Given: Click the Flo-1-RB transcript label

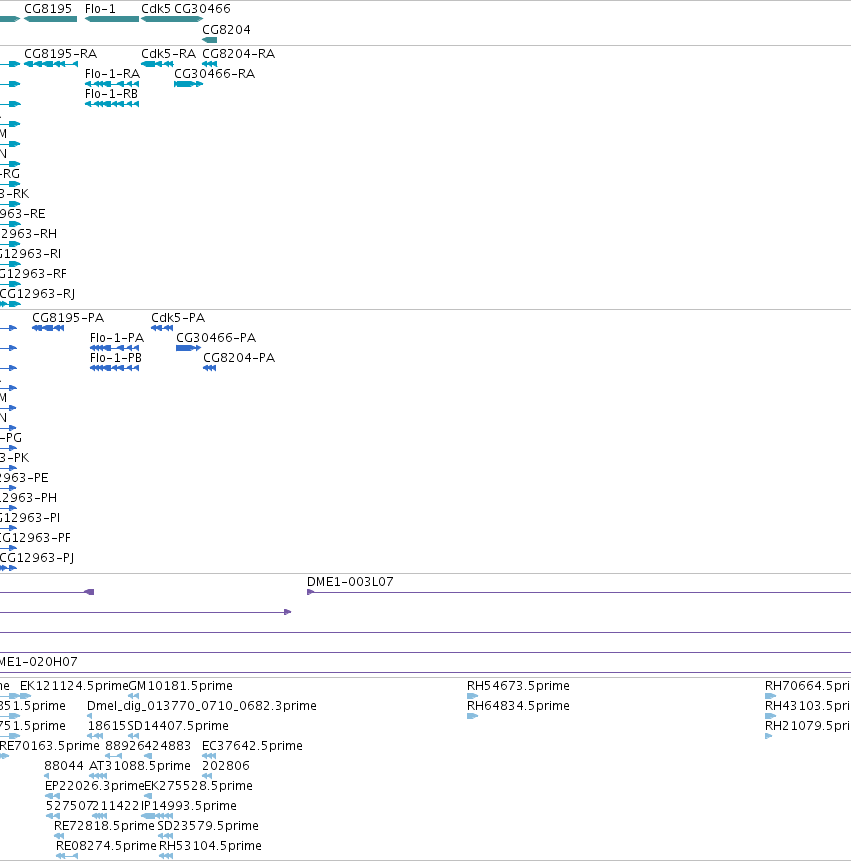Looking at the screenshot, I should click(111, 94).
